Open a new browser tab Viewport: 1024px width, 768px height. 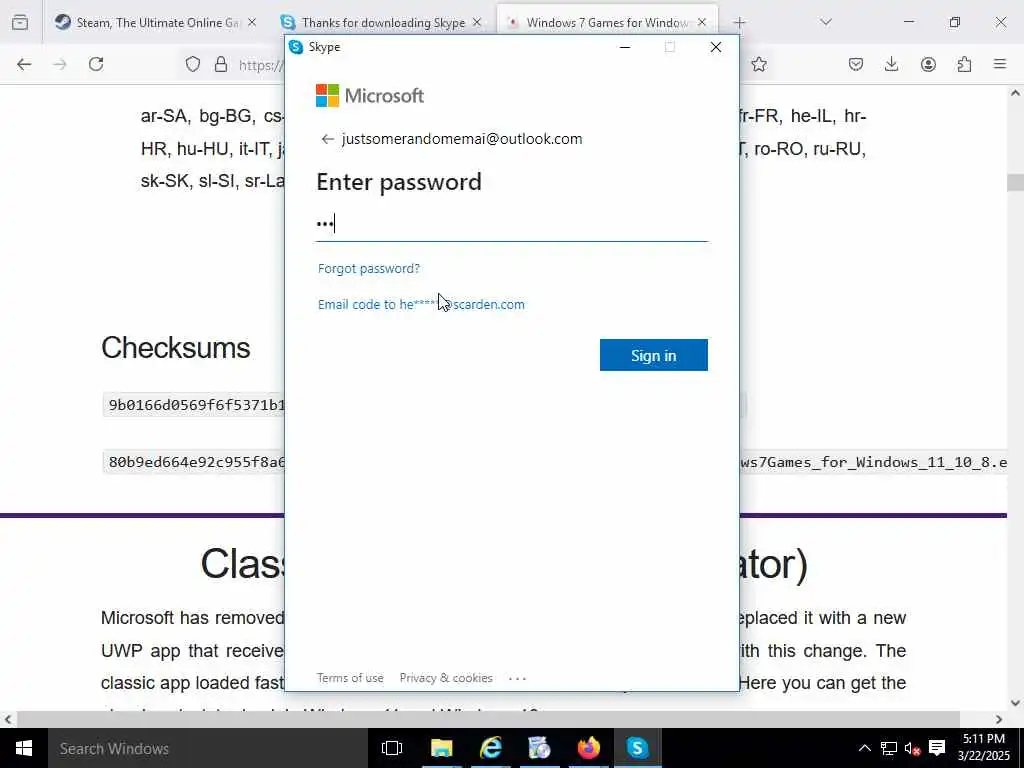pos(739,22)
